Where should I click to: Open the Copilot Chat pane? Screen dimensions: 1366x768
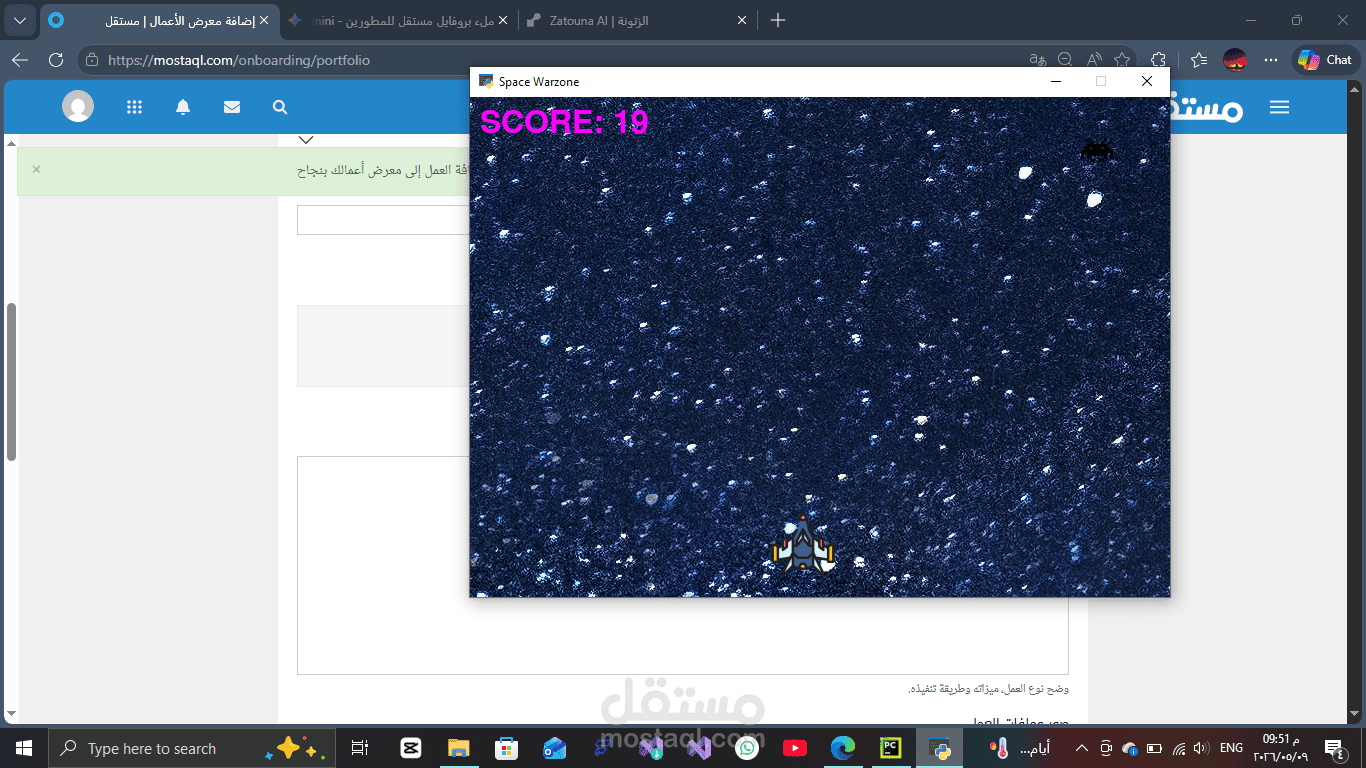pos(1326,60)
